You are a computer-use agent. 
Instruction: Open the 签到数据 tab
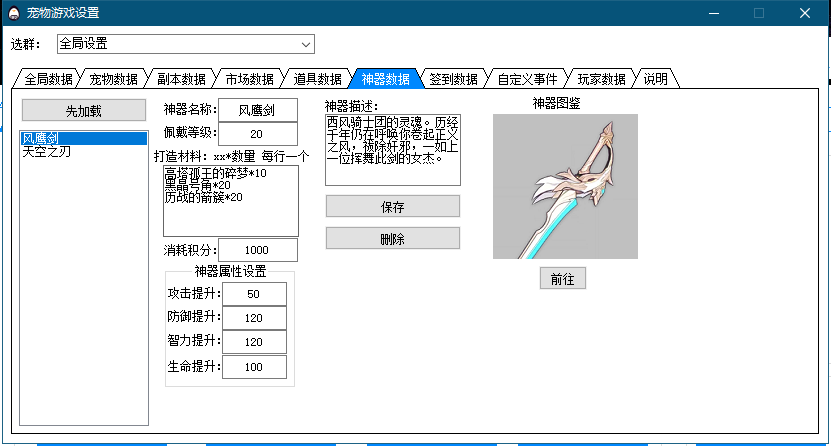(x=453, y=79)
